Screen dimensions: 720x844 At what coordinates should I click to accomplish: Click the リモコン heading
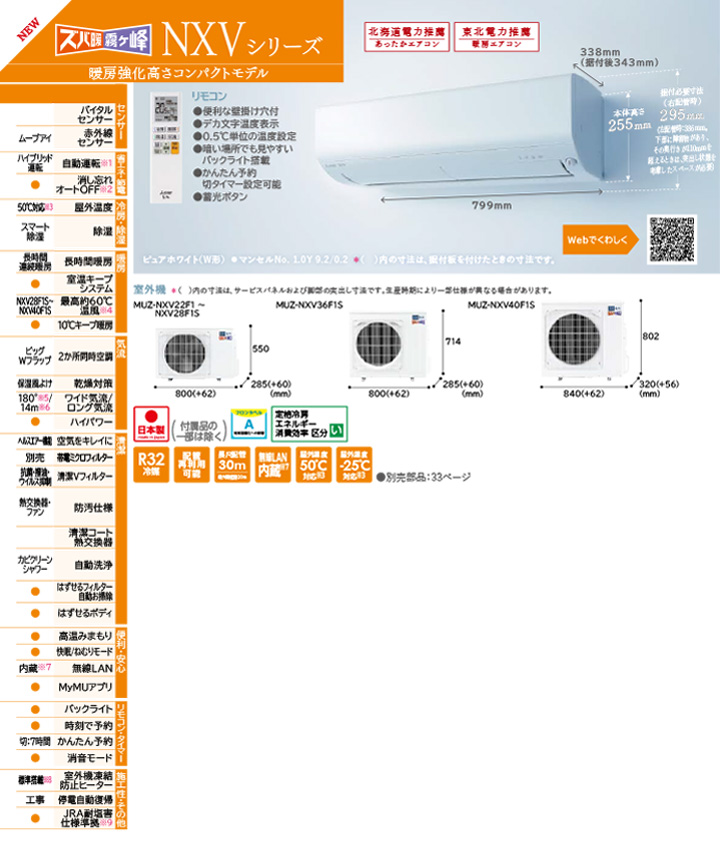coord(209,96)
